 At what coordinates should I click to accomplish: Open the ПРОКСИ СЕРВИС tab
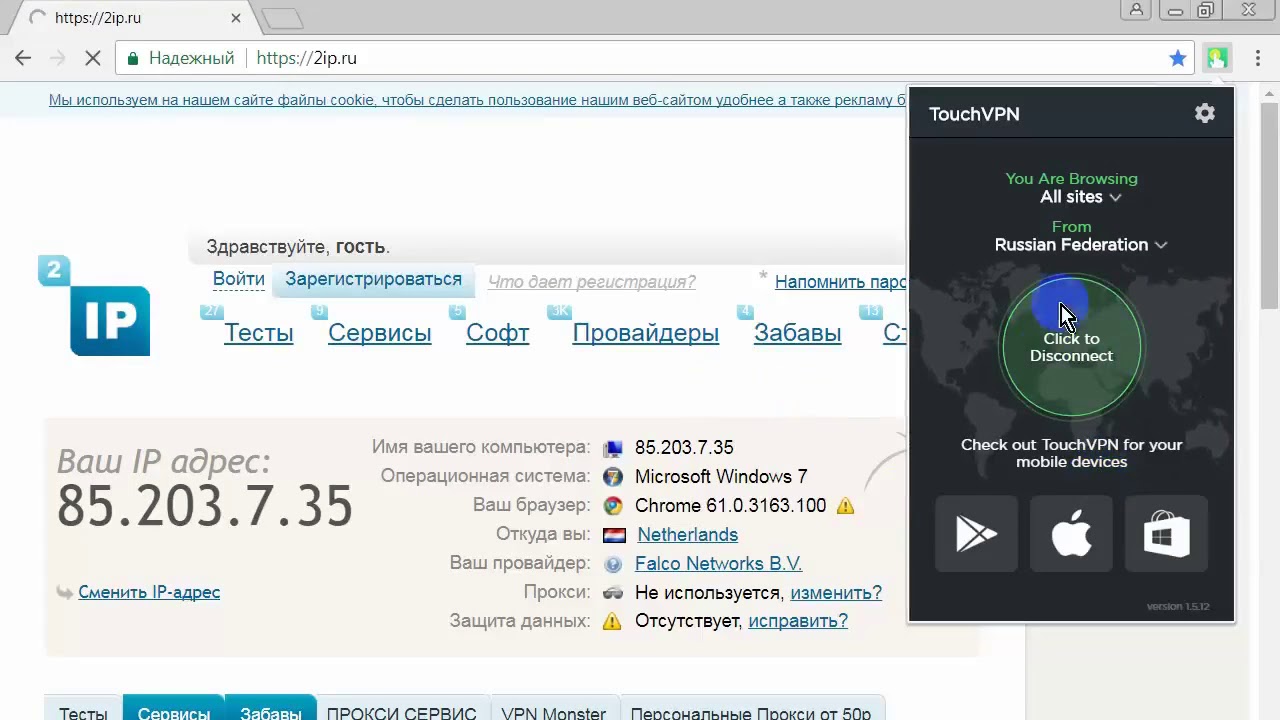pos(402,708)
